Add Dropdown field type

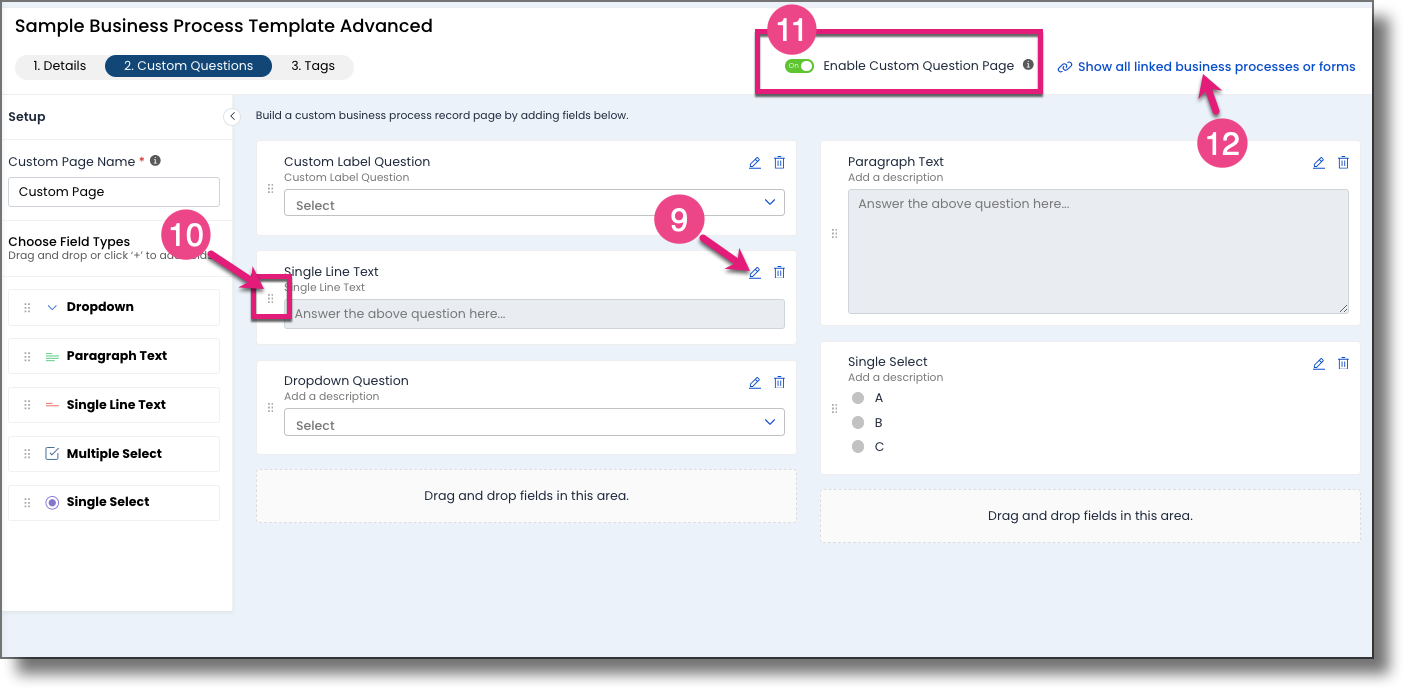pos(114,307)
